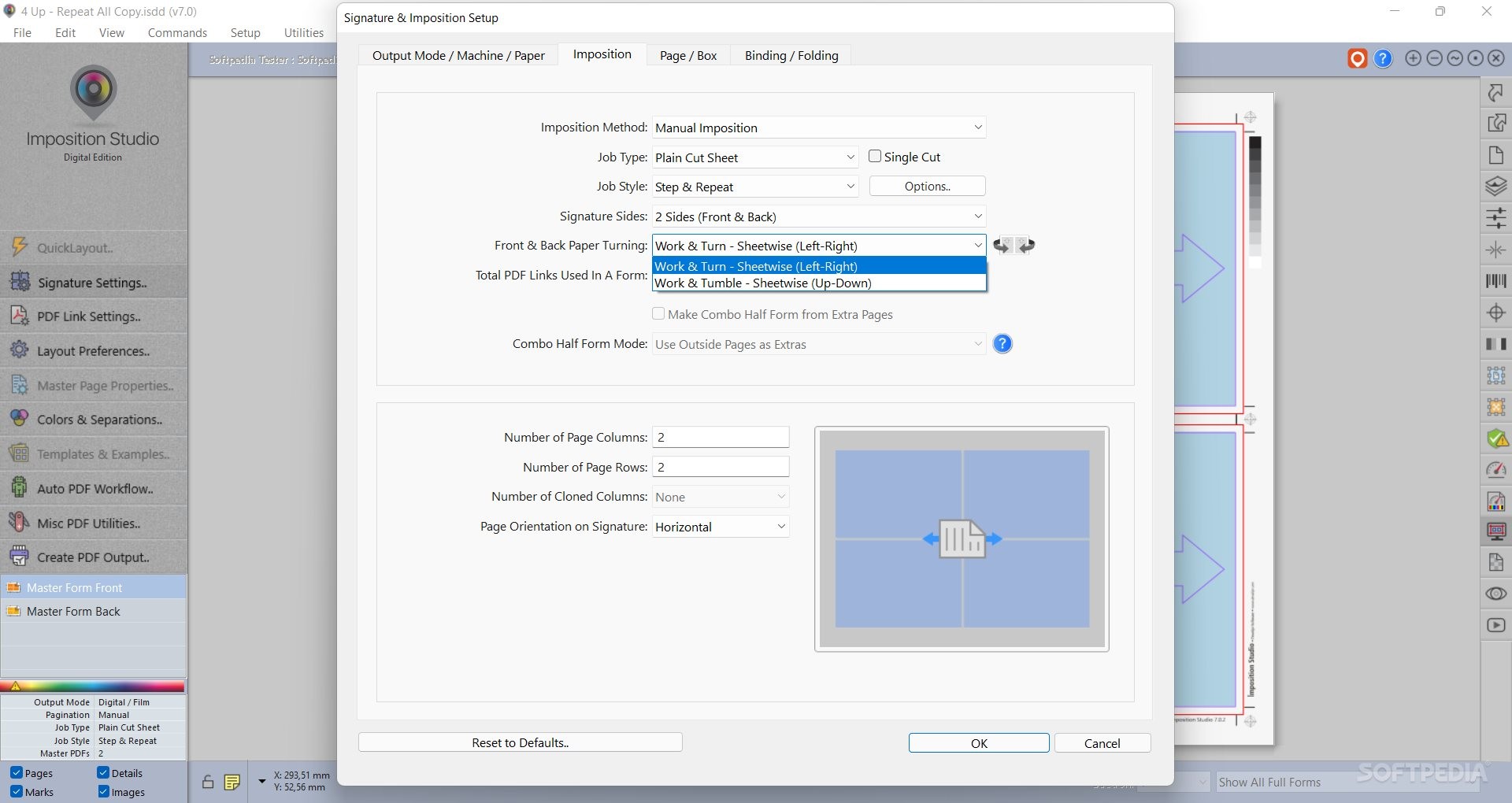Switch to the Page / Box tab
1512x803 pixels.
pyautogui.click(x=687, y=55)
